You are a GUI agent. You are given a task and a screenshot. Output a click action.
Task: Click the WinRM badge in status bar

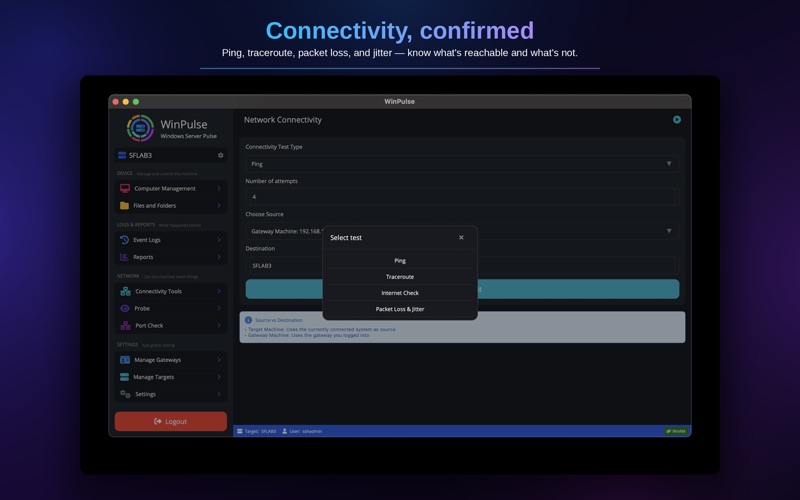[x=676, y=431]
